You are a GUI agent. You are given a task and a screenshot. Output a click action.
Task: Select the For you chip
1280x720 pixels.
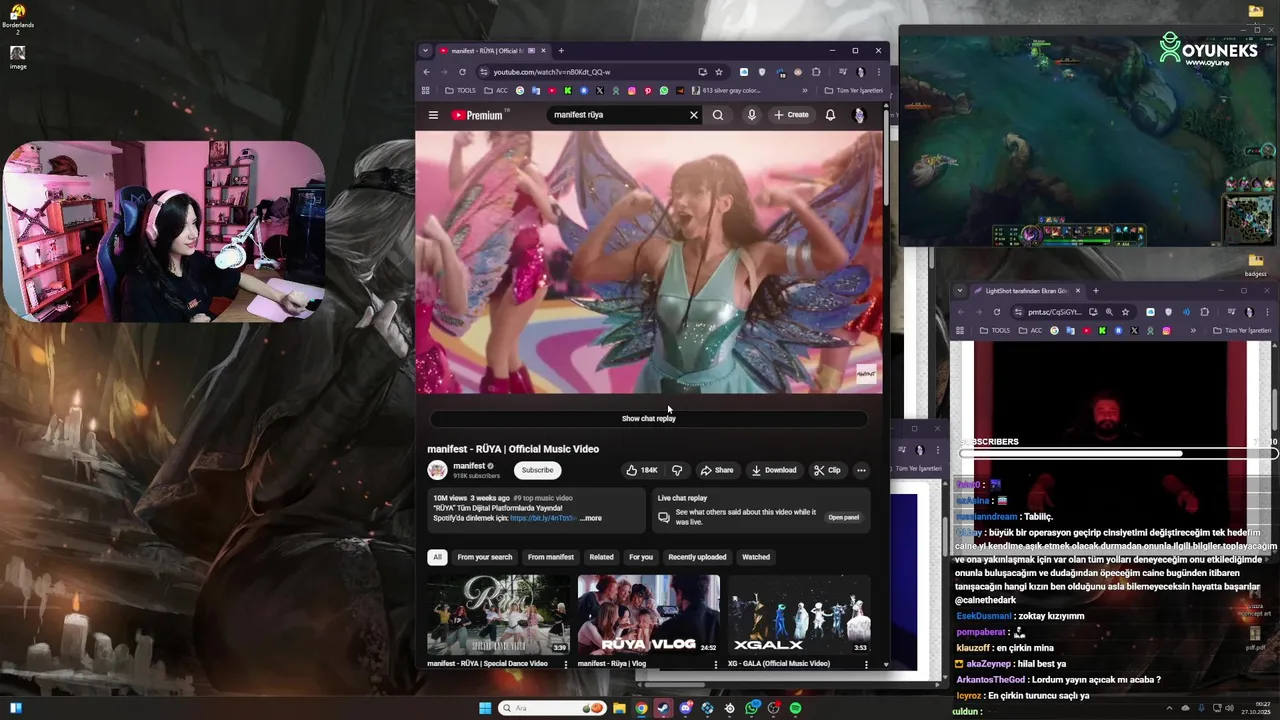pos(641,557)
